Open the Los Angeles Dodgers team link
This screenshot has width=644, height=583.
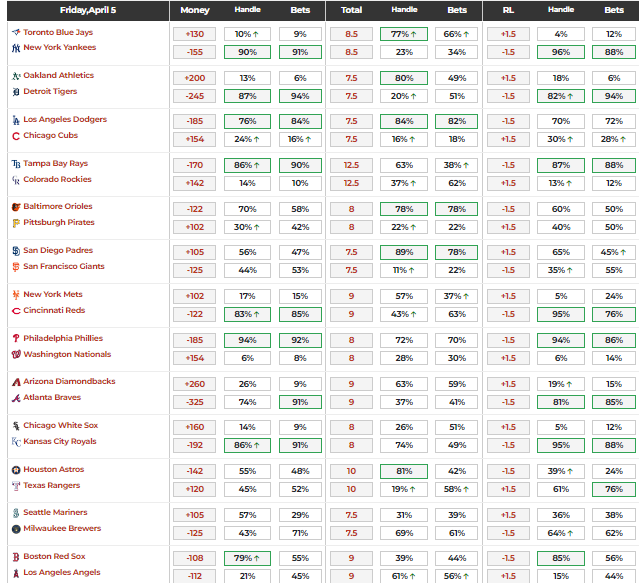pyautogui.click(x=65, y=119)
